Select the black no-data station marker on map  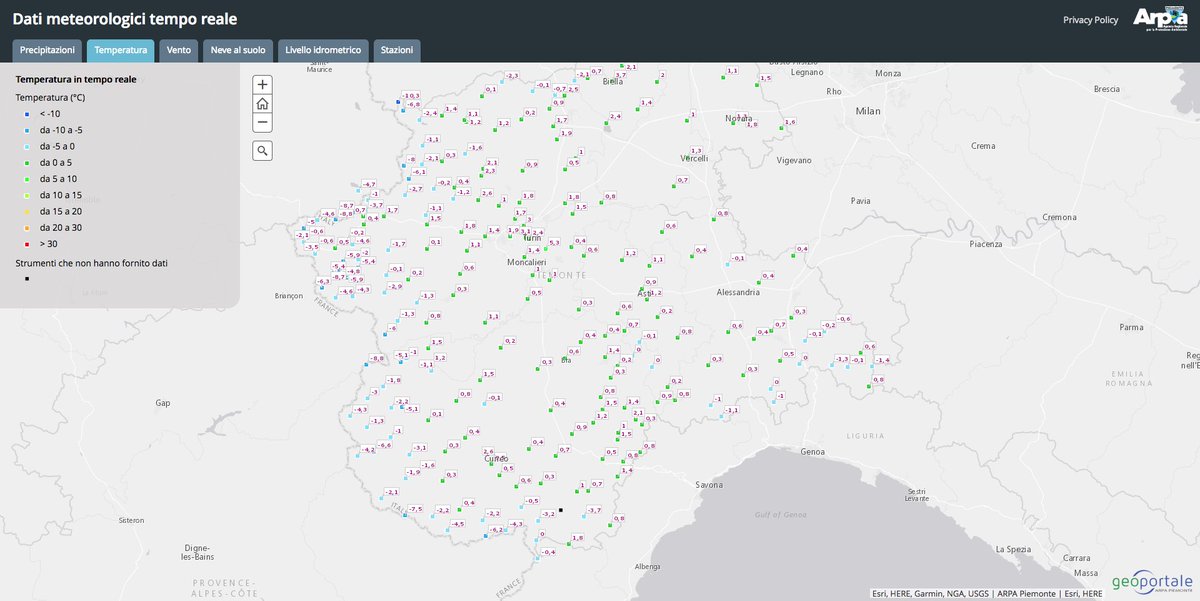(561, 510)
